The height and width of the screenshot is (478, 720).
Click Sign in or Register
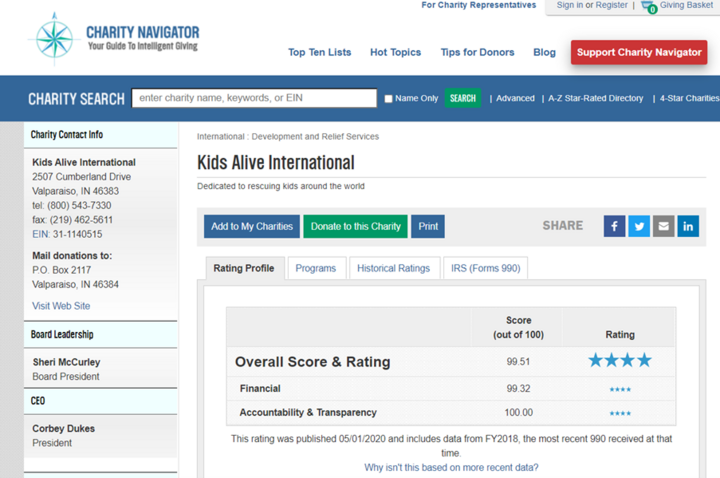pos(592,5)
